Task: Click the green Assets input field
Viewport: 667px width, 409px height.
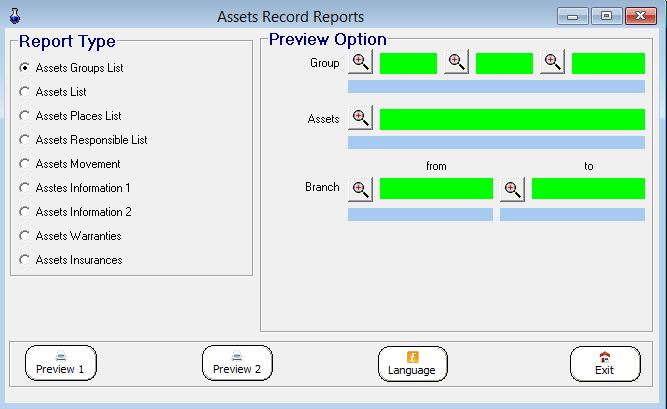Action: point(512,119)
